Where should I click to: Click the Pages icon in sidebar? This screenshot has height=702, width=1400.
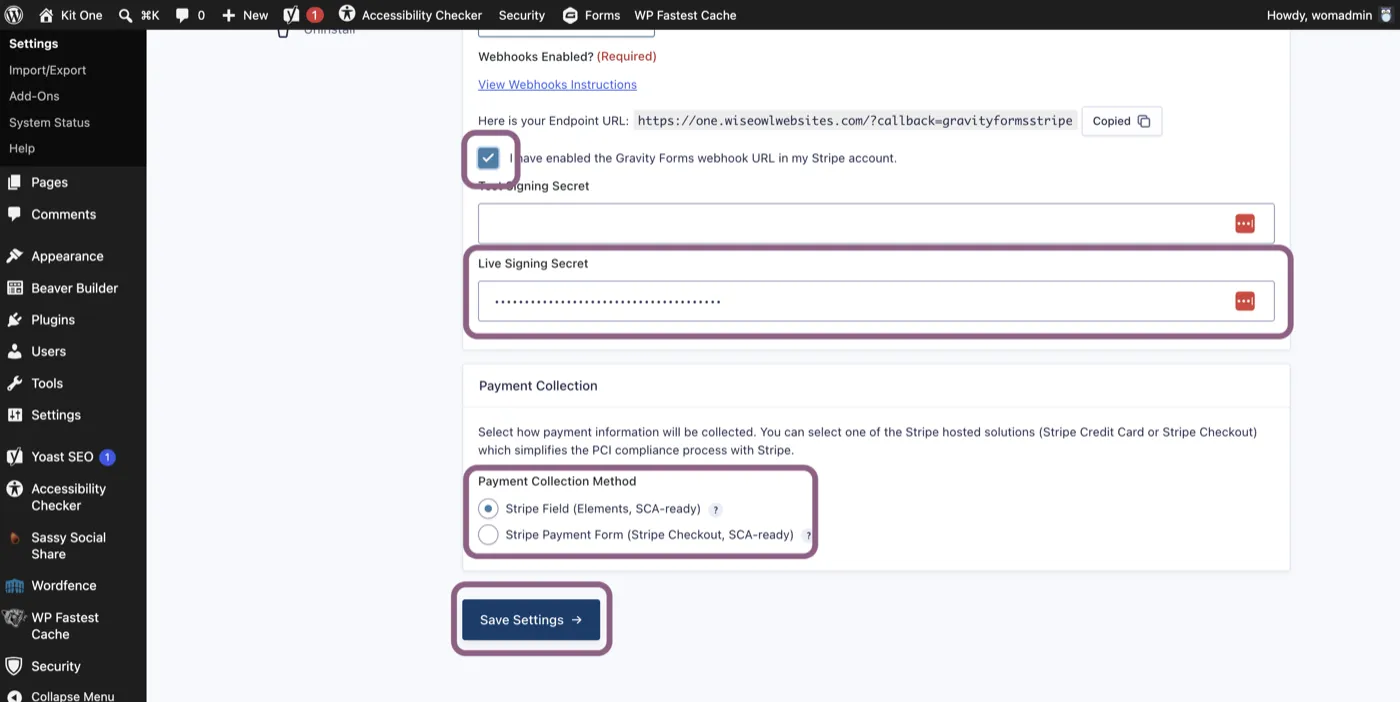[x=14, y=182]
